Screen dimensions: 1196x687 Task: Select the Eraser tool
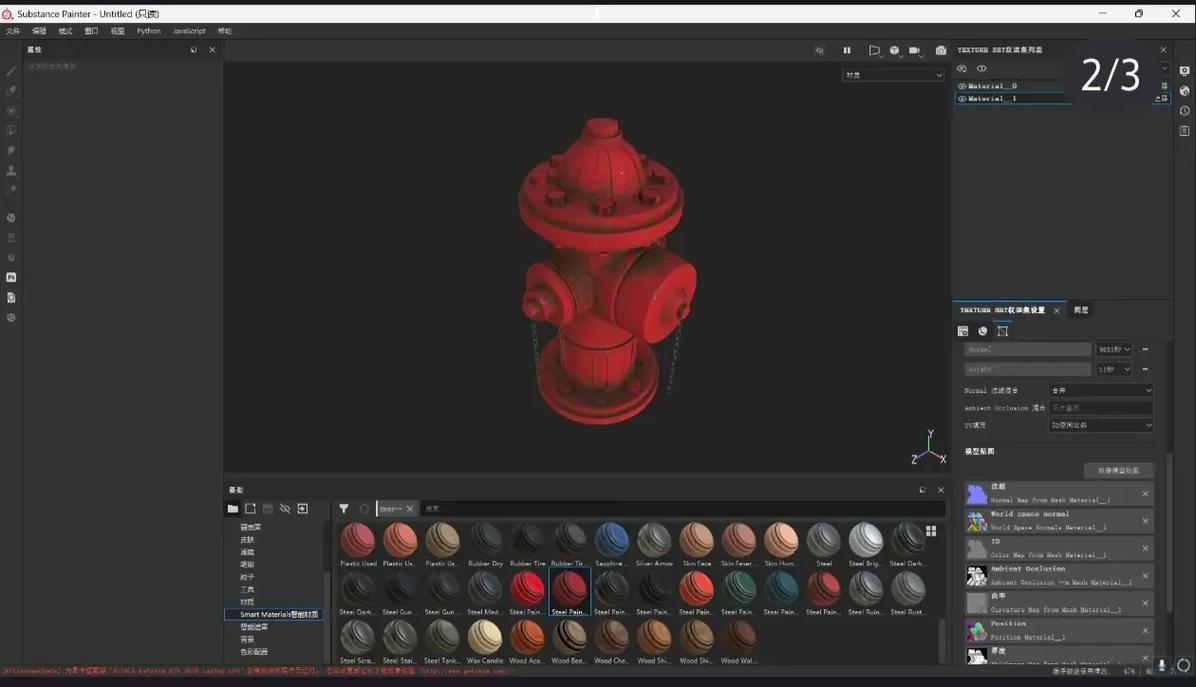pyautogui.click(x=11, y=91)
